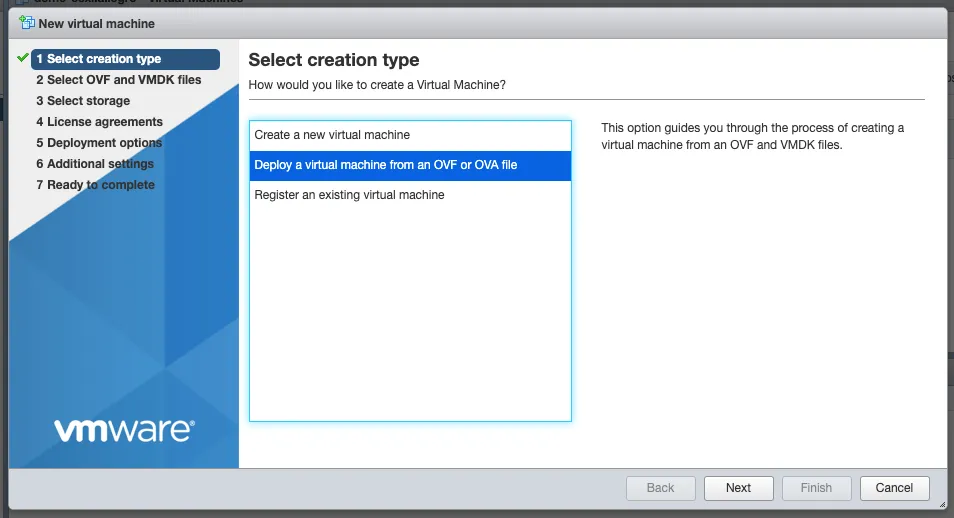Open step 2 Select OVF and VMDK files

118,80
